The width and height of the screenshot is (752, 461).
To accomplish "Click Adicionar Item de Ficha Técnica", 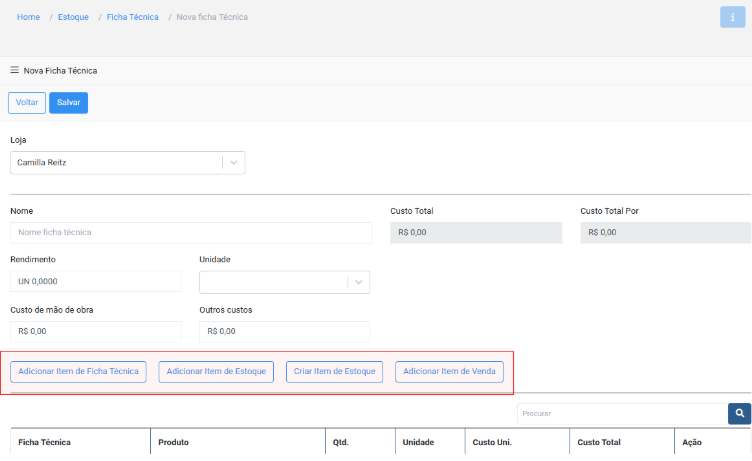I will 79,372.
